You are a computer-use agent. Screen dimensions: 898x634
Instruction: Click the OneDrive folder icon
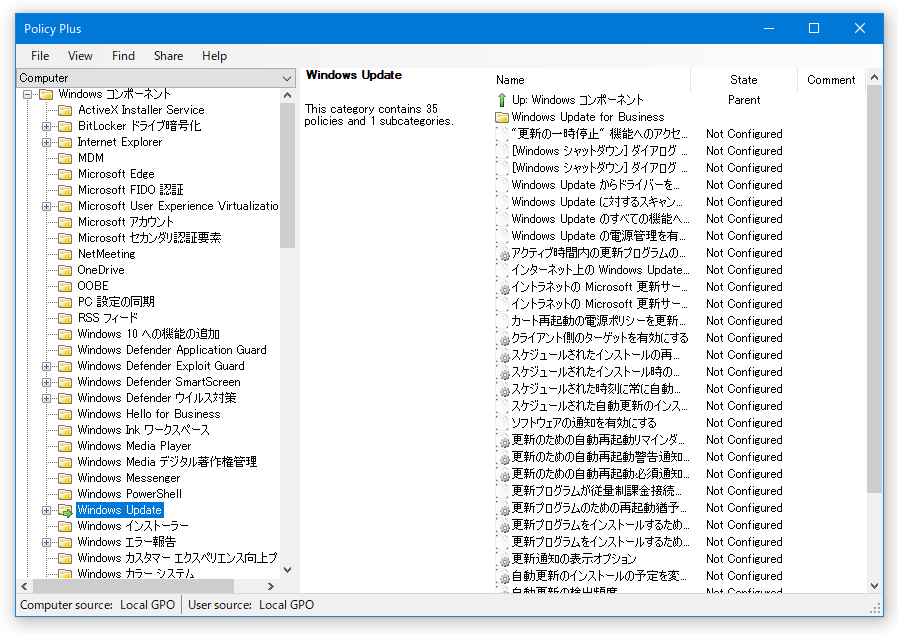tap(65, 270)
